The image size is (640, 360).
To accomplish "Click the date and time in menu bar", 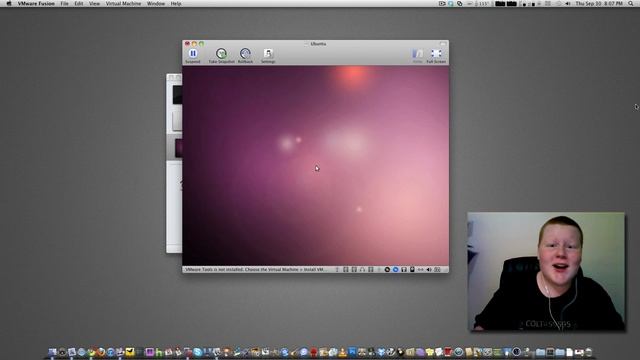I will [x=599, y=4].
